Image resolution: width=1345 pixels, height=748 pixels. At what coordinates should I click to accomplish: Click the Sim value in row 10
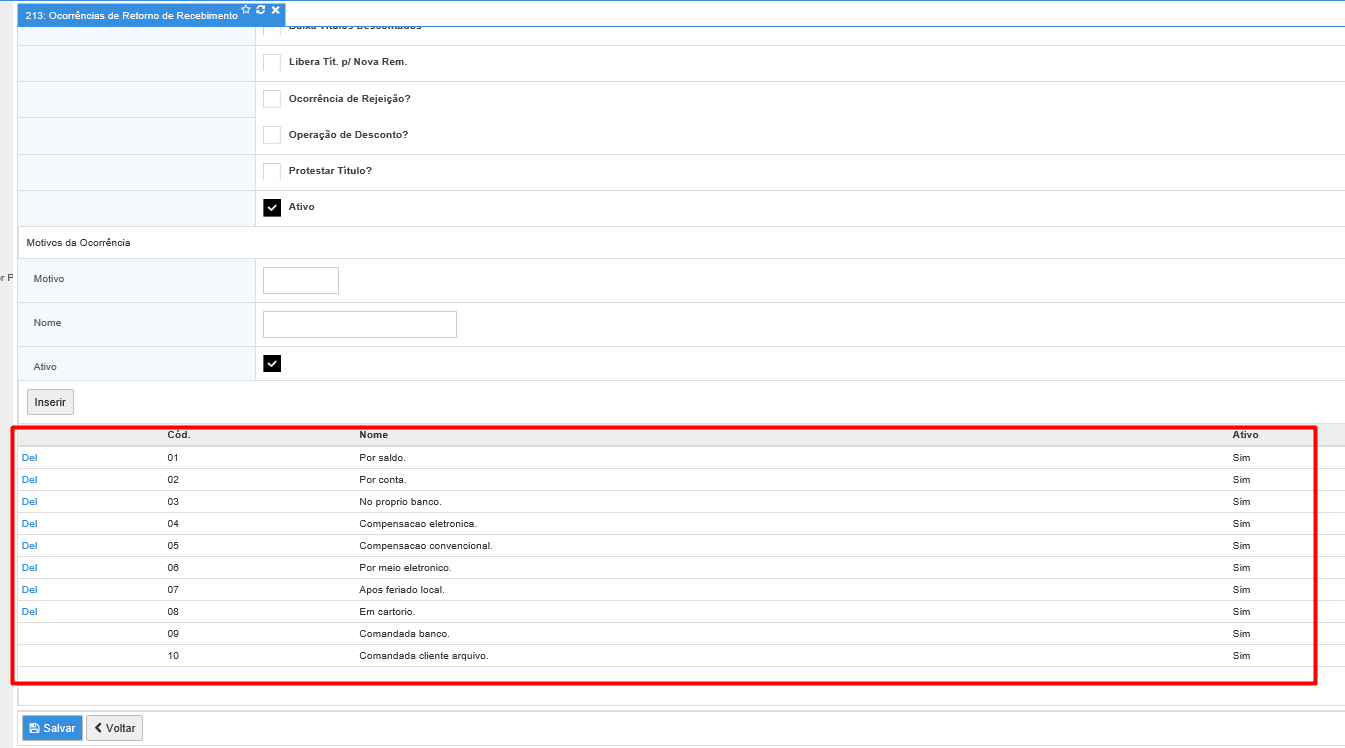[1241, 655]
